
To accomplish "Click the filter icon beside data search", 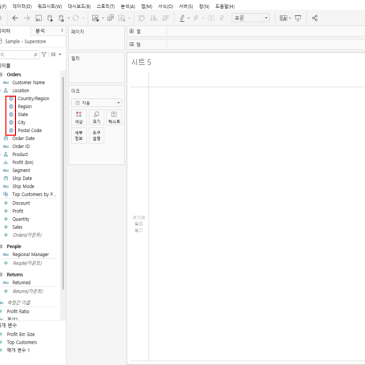I will [44, 54].
